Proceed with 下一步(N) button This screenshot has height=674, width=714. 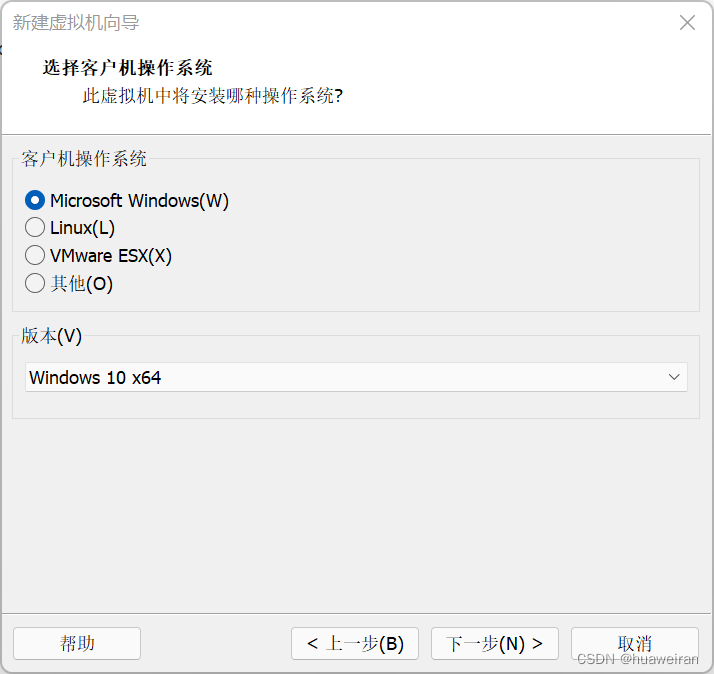(494, 643)
